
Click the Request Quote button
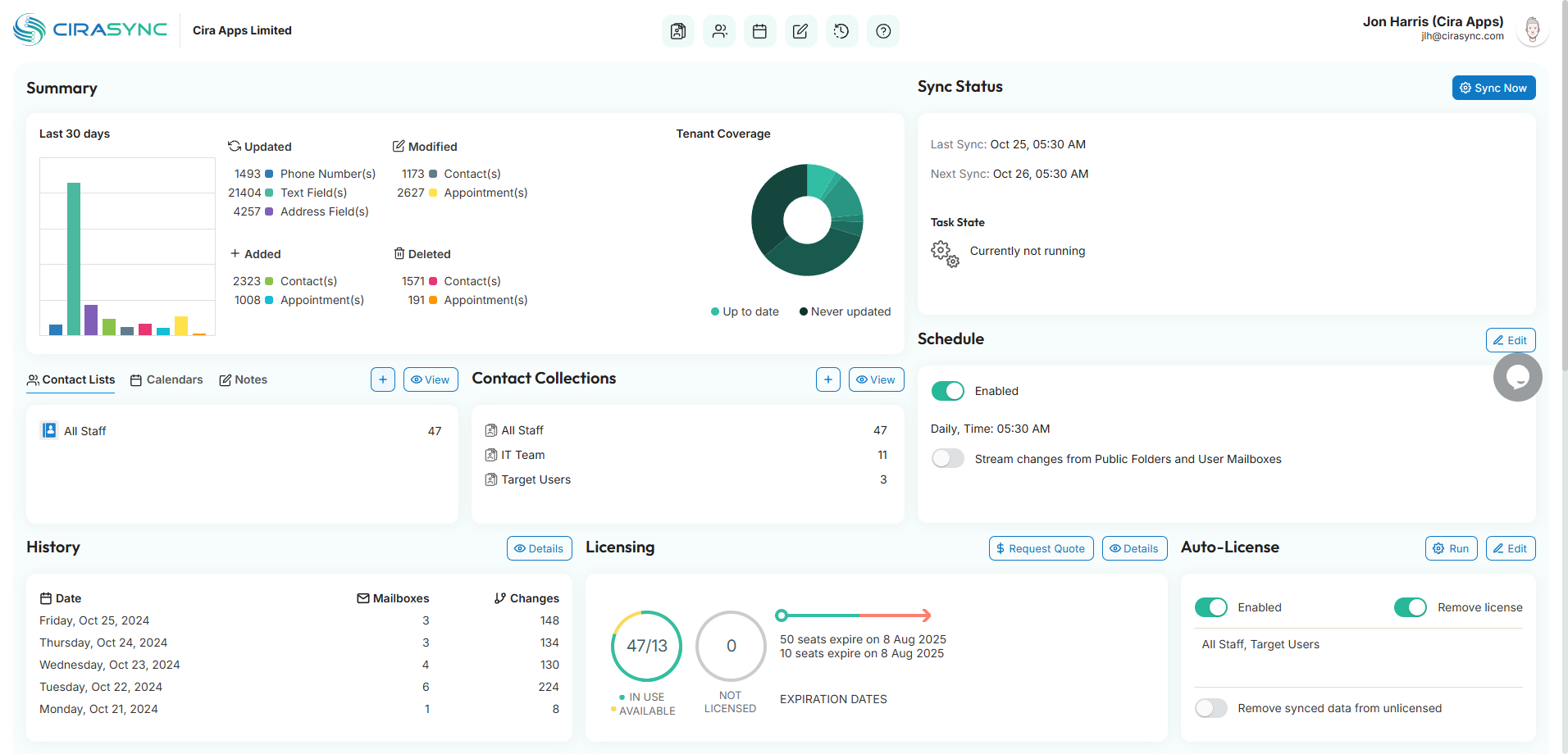[x=1041, y=548]
